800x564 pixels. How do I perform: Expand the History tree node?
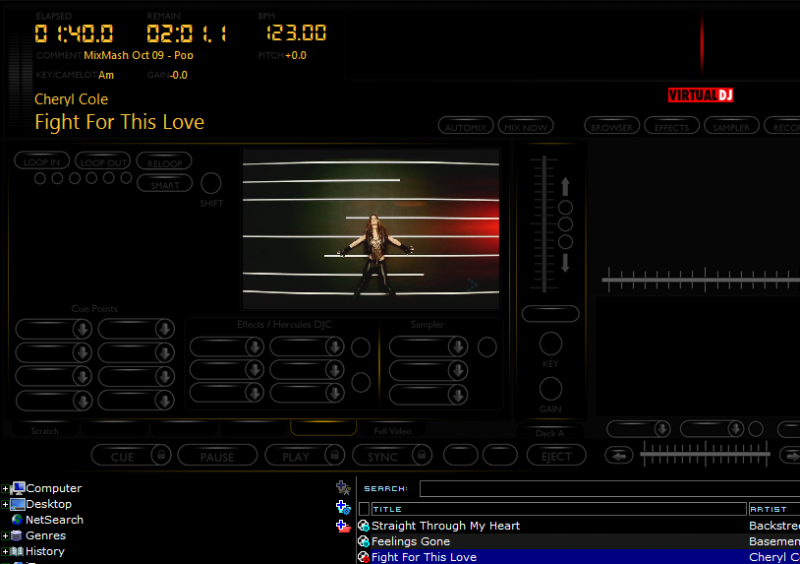pos(5,552)
